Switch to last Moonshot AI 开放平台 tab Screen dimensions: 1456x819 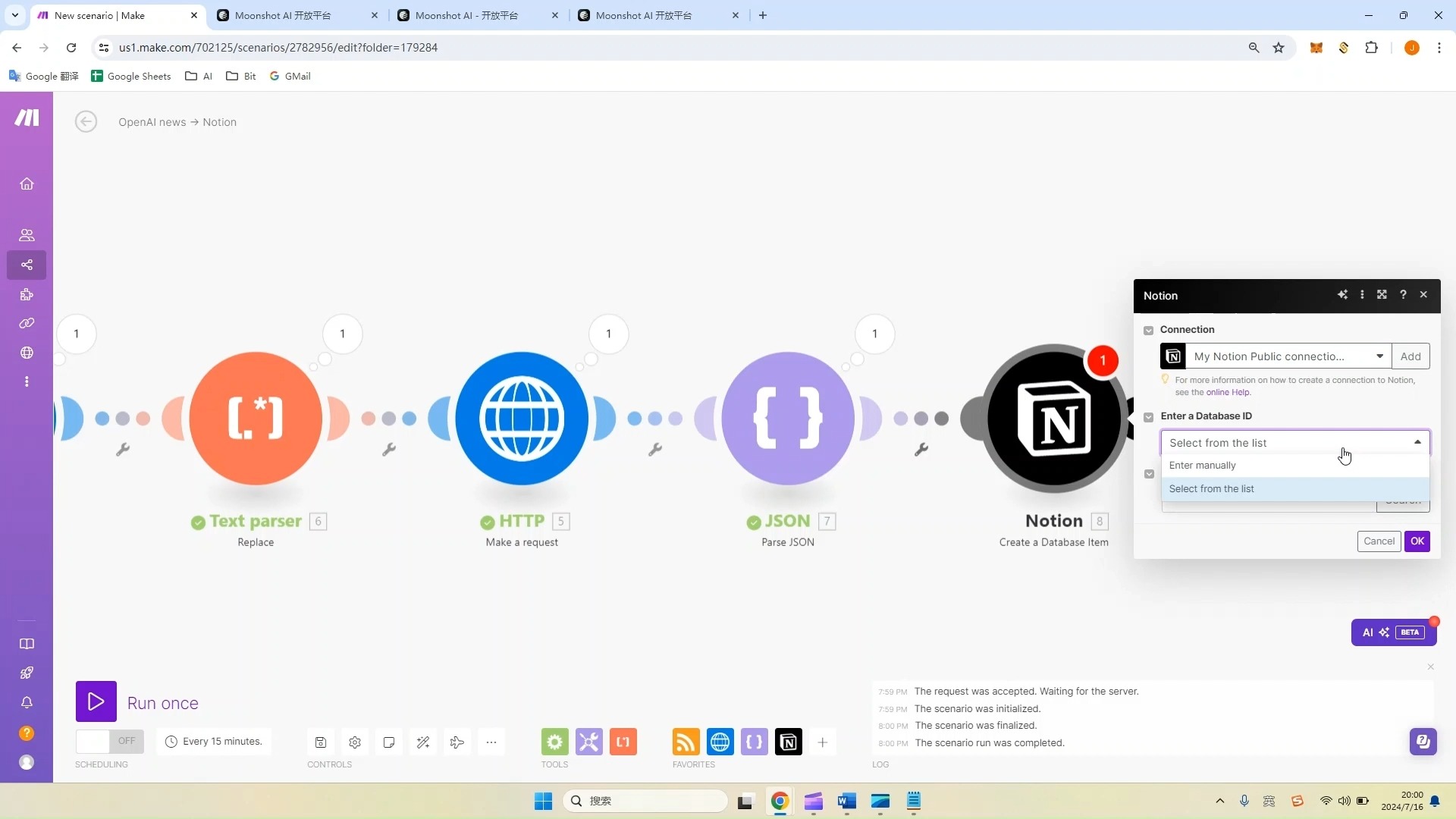657,15
